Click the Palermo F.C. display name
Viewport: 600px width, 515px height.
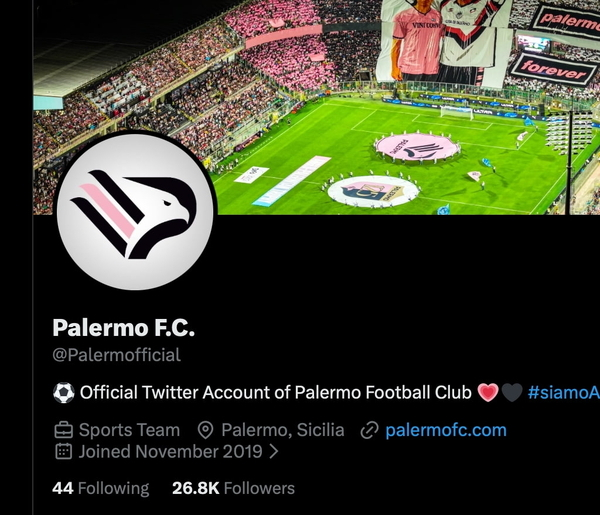point(124,328)
